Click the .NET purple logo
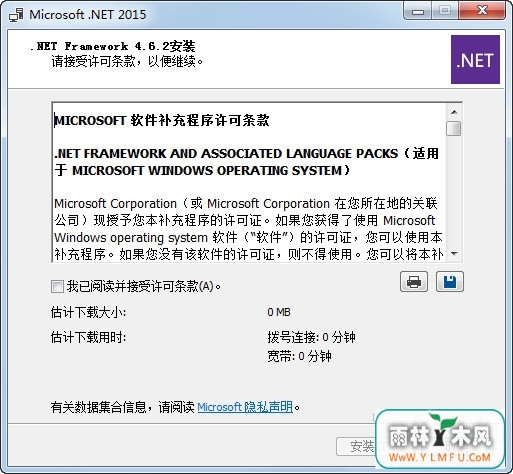 (x=475, y=59)
